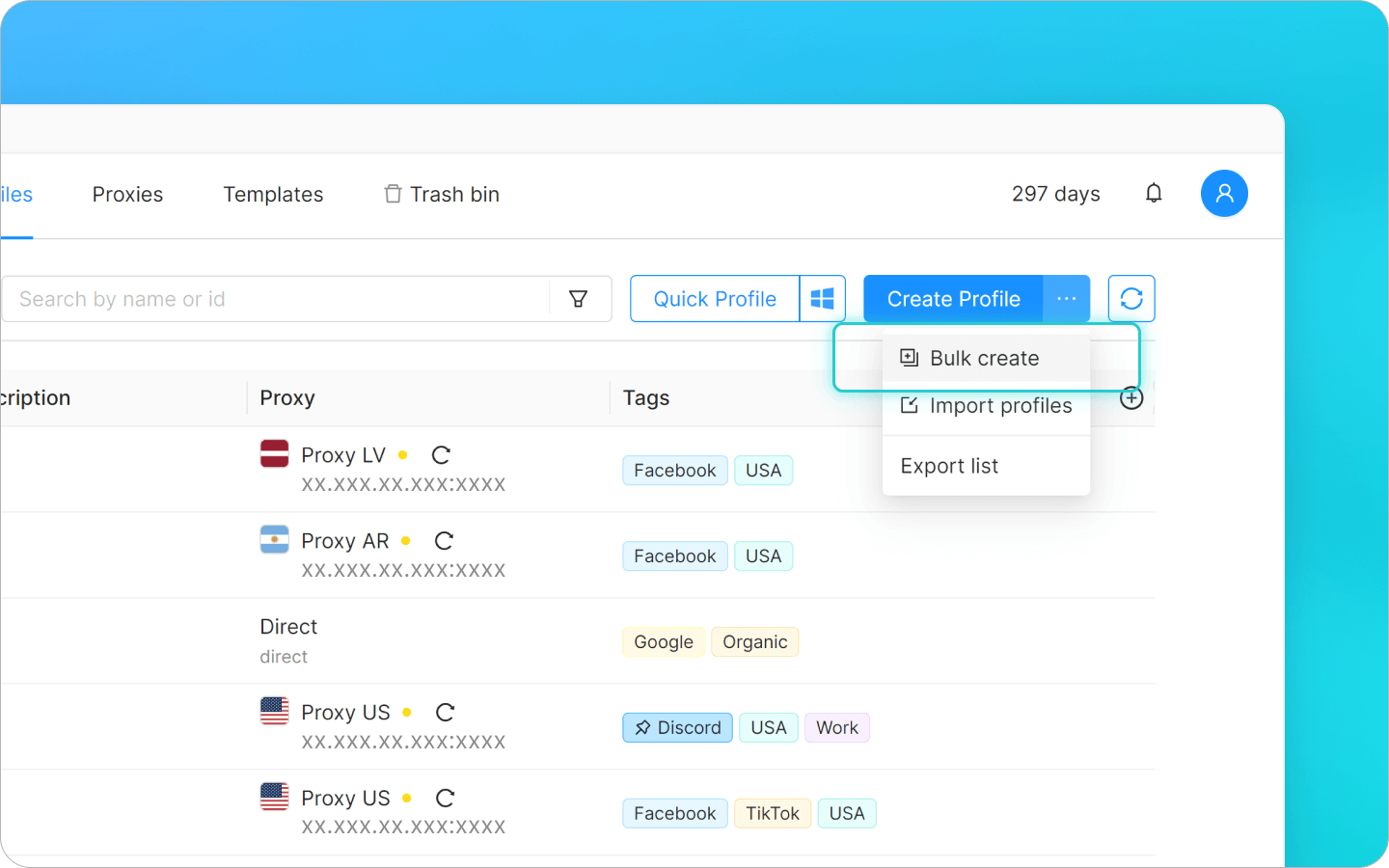Select Bulk create from the dropdown menu

point(984,358)
